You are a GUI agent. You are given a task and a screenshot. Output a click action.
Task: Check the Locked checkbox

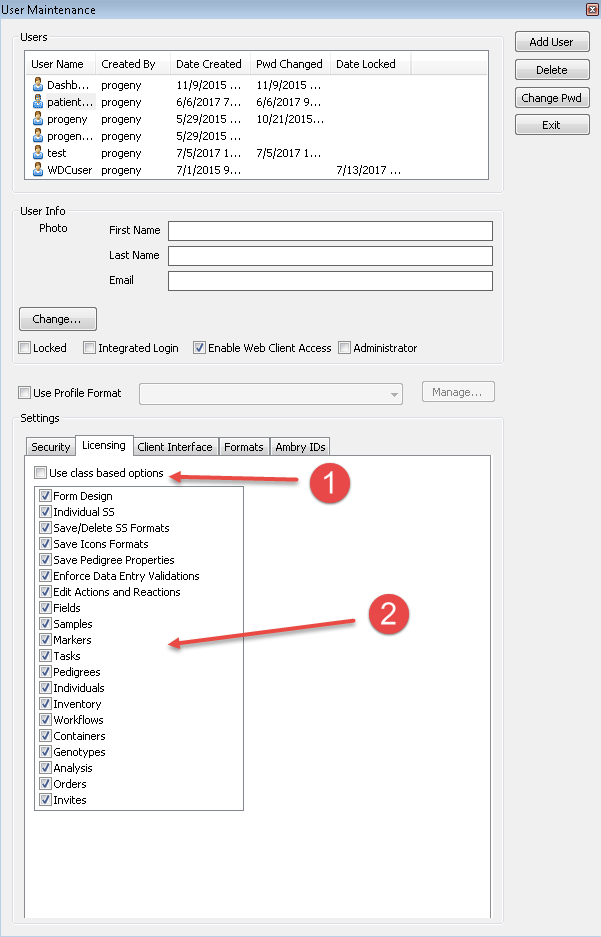click(x=25, y=348)
